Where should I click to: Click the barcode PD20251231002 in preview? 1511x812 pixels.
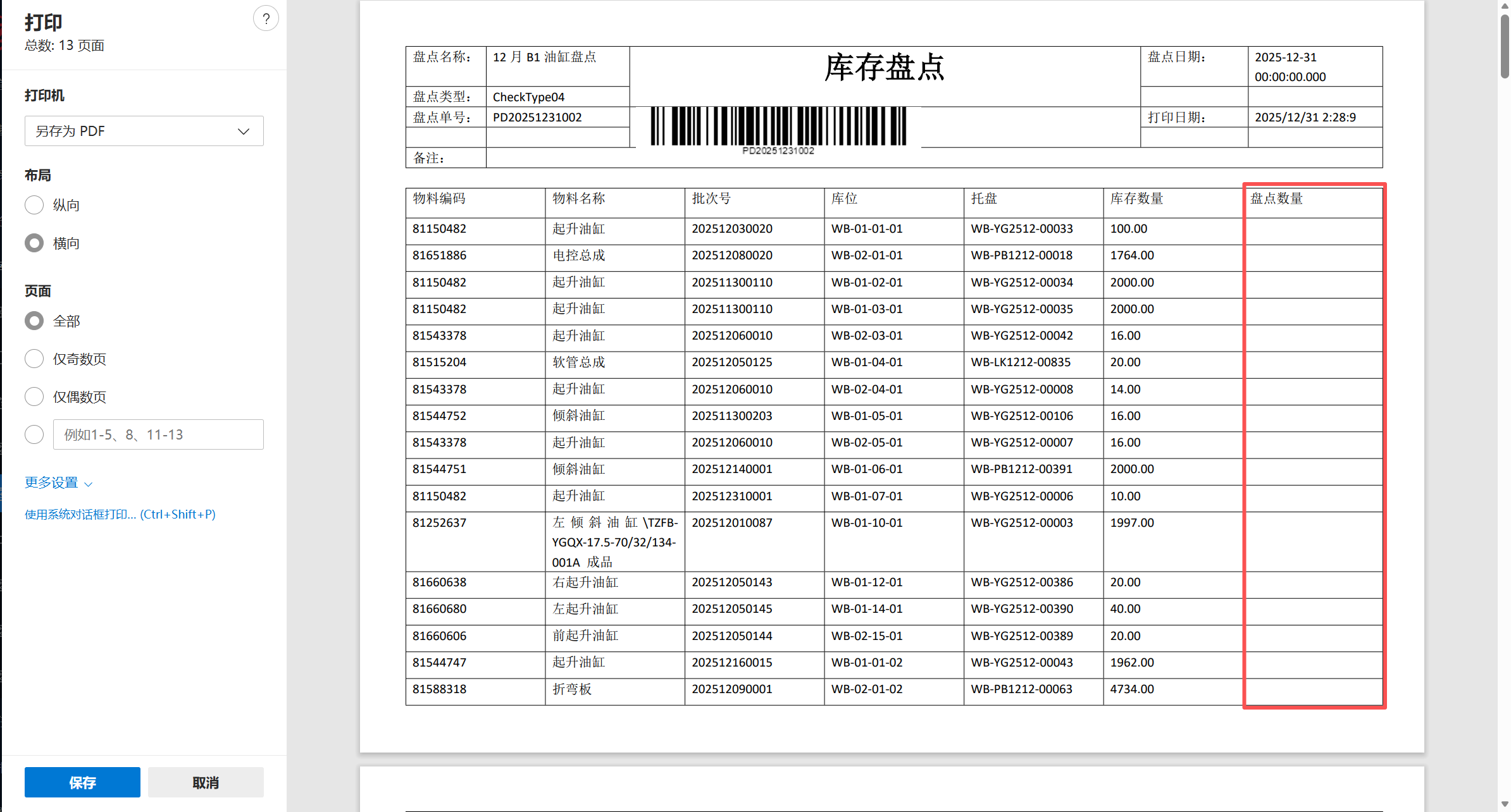[x=778, y=126]
